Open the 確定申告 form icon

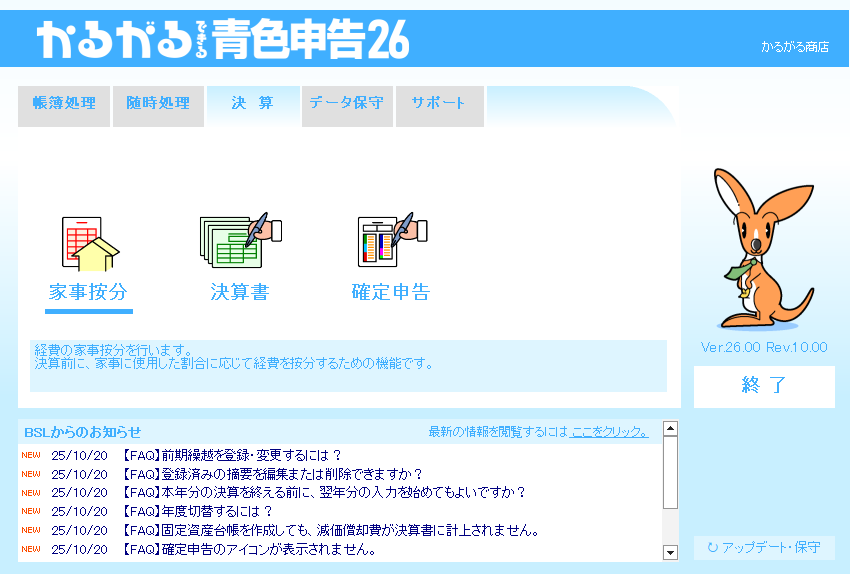(x=391, y=241)
